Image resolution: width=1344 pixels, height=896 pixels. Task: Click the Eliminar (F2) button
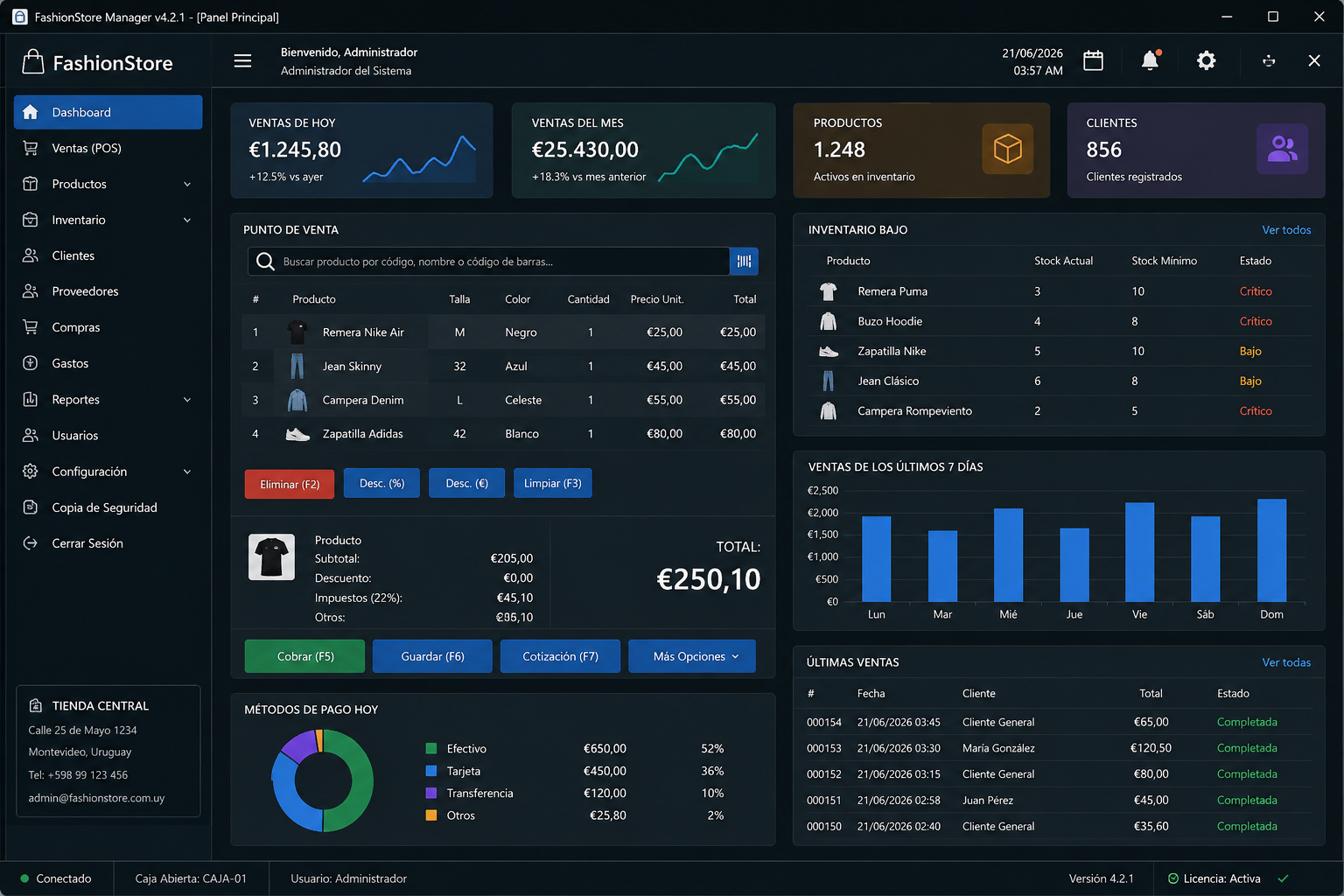[x=290, y=484]
